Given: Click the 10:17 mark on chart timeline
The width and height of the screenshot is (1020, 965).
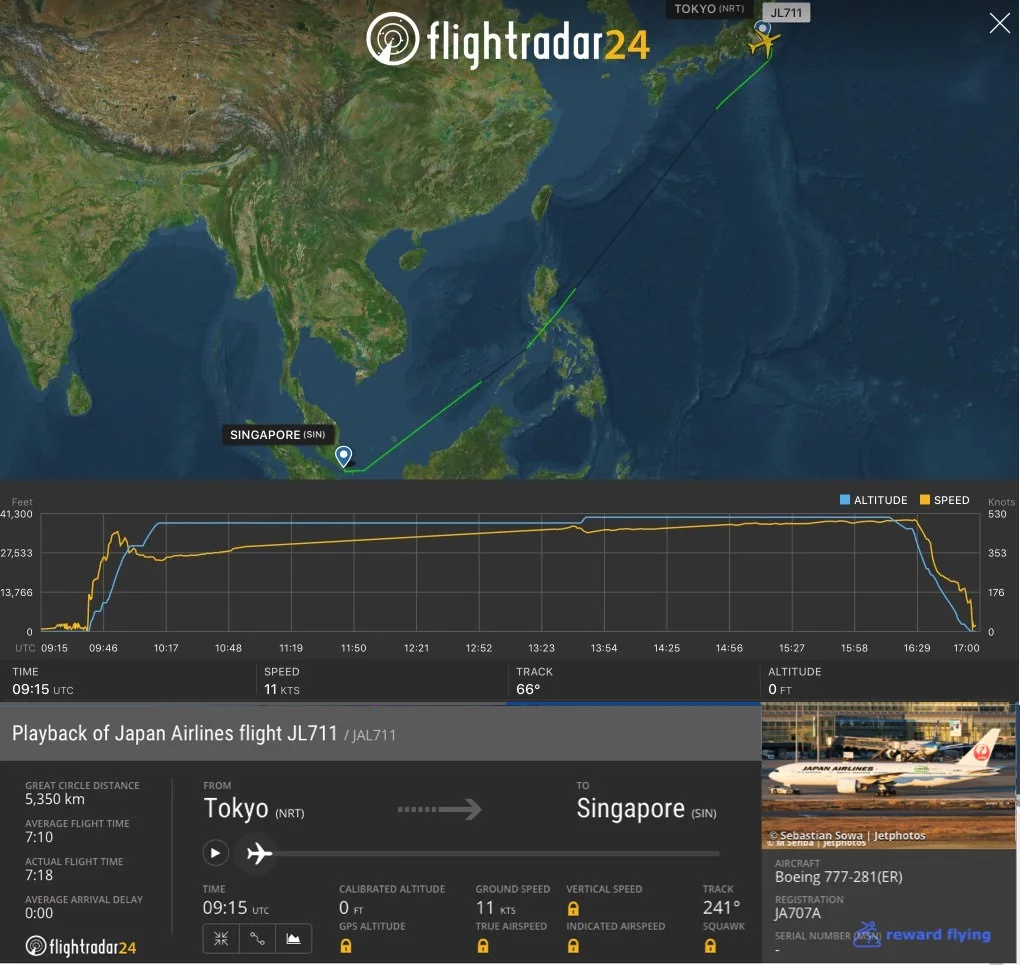Looking at the screenshot, I should pos(166,648).
